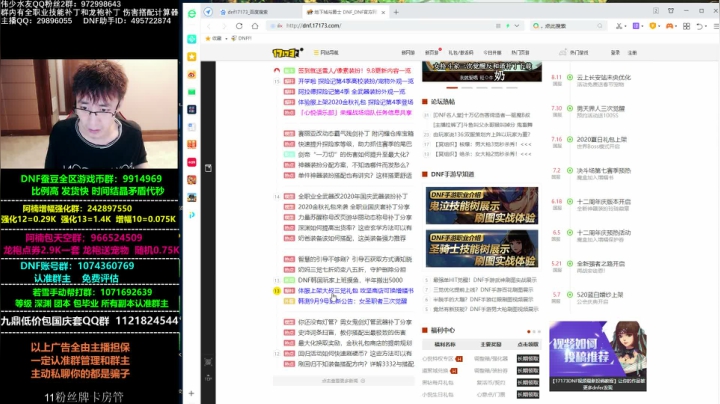
Task: Expand the purple extension dropdown arrow
Action: click(641, 26)
